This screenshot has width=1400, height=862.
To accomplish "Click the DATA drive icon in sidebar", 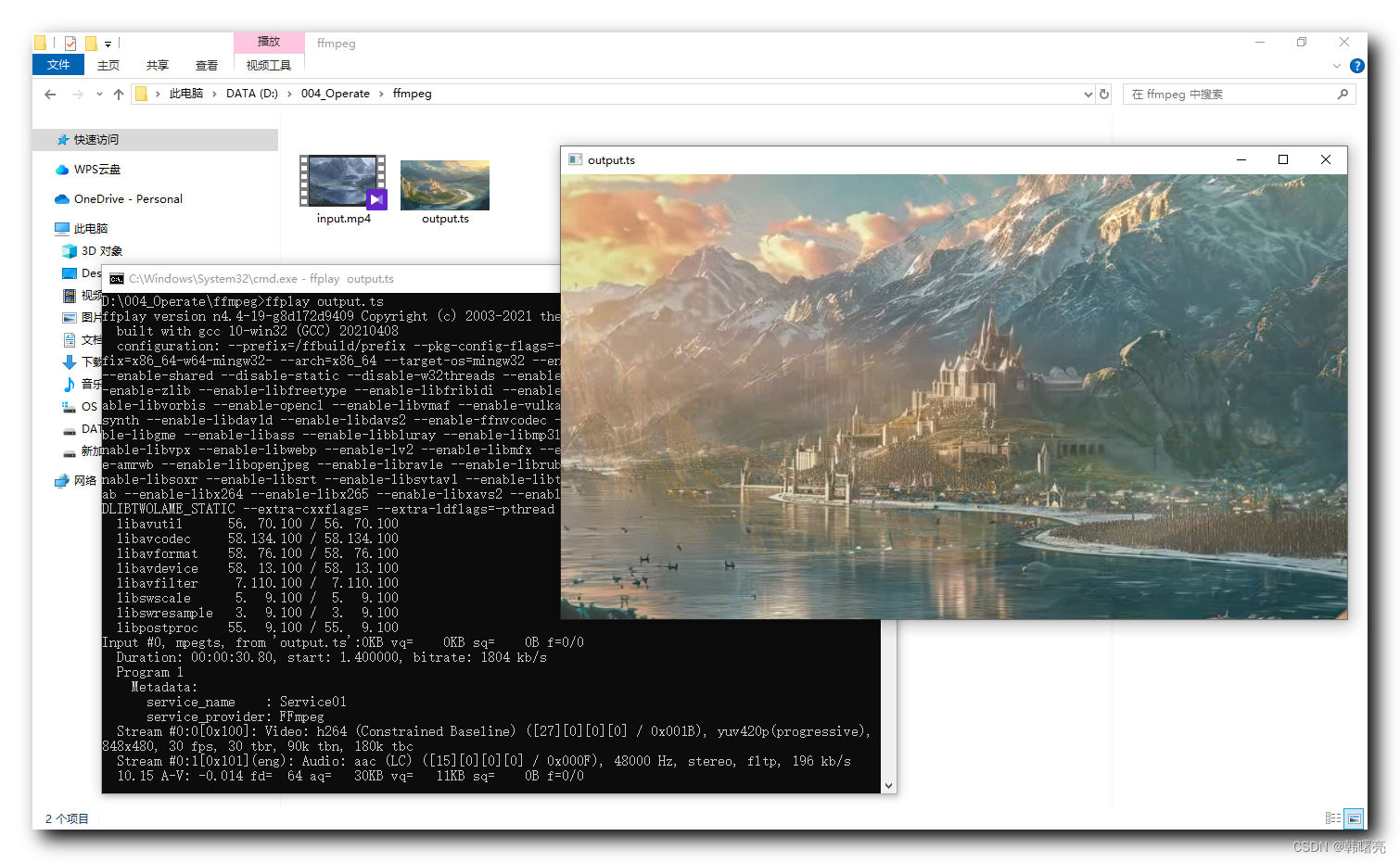I will click(69, 430).
